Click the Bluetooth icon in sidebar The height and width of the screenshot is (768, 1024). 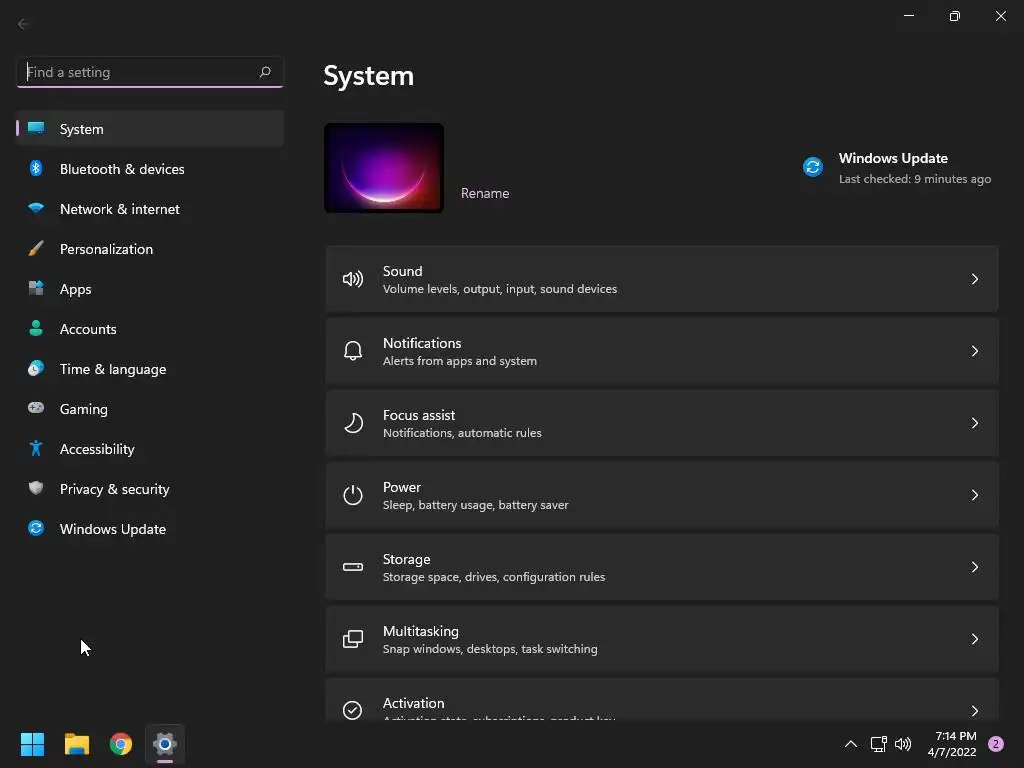(36, 168)
